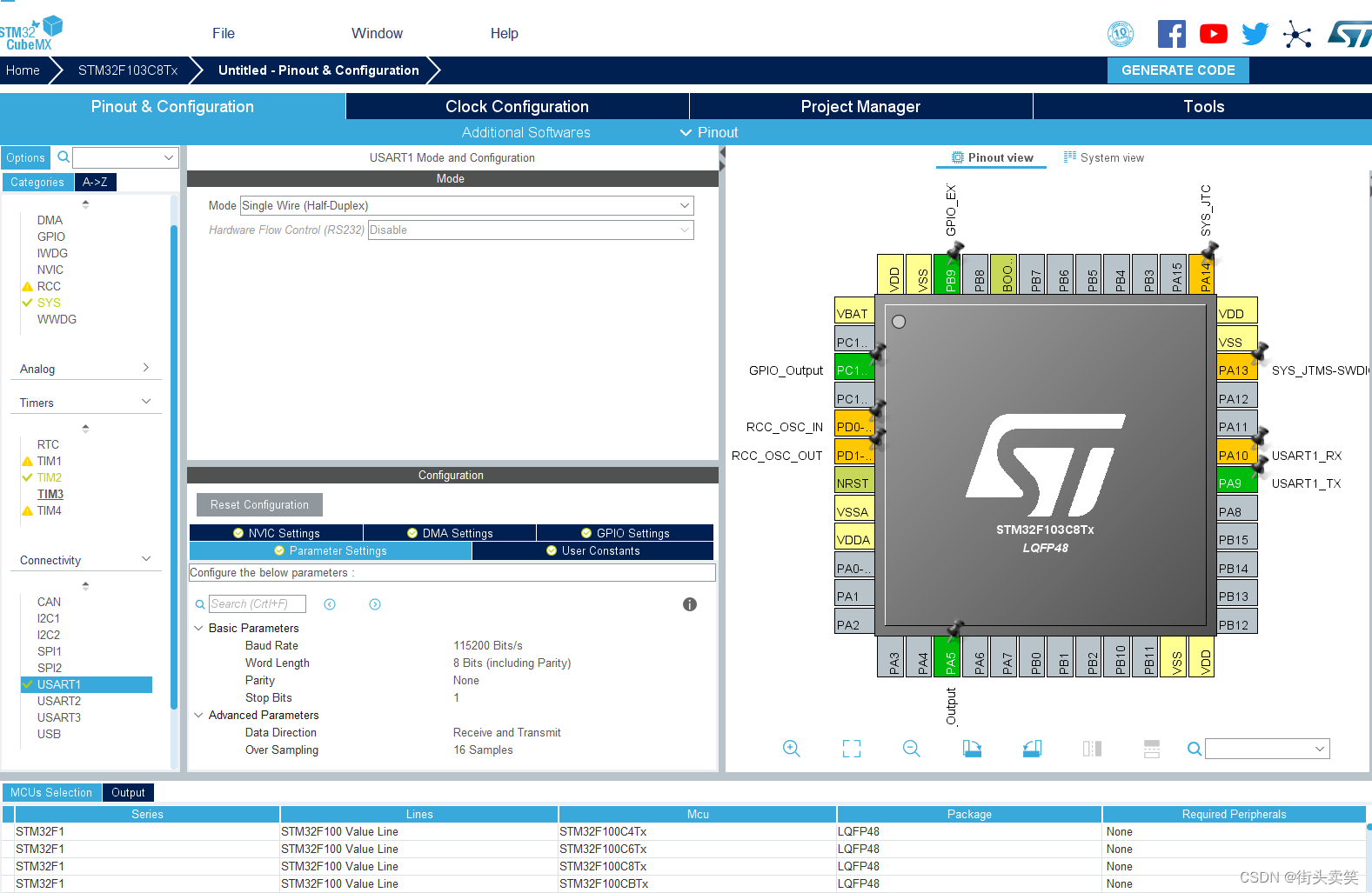
Task: Open Hardware Flow Control dropdown
Action: (x=531, y=230)
